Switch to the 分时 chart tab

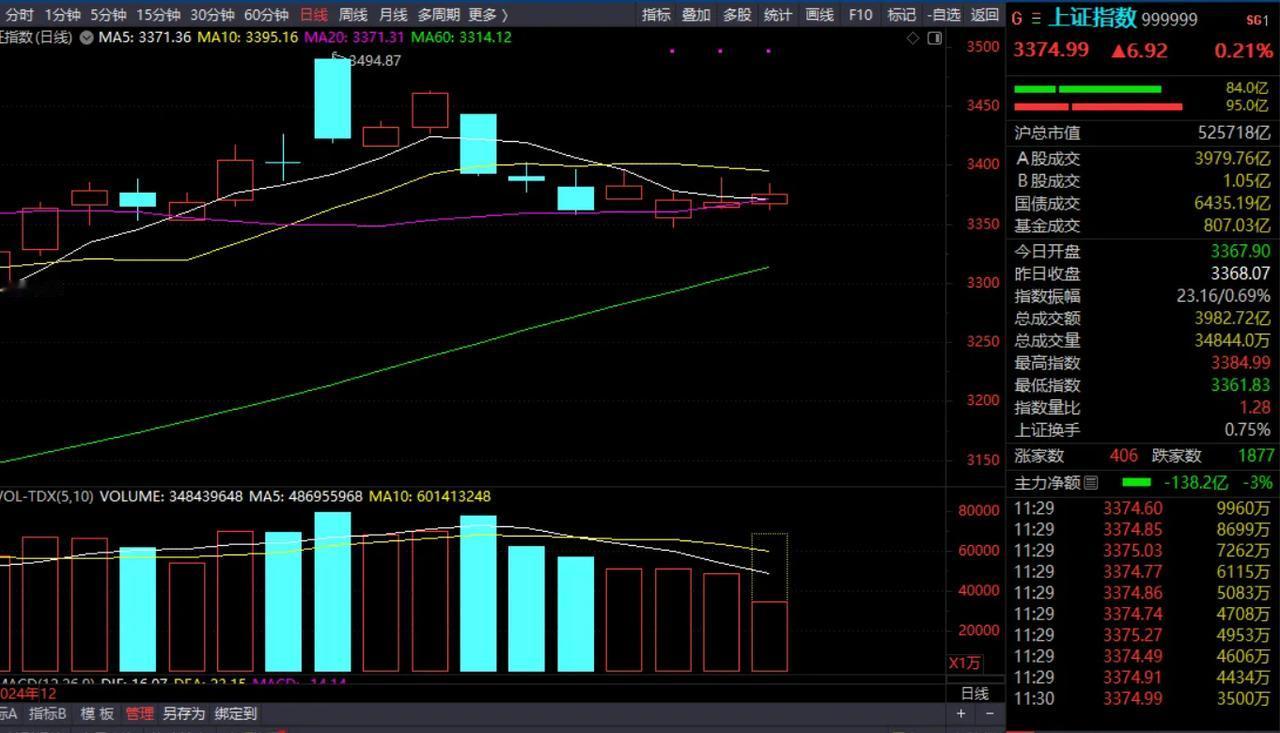tap(19, 15)
